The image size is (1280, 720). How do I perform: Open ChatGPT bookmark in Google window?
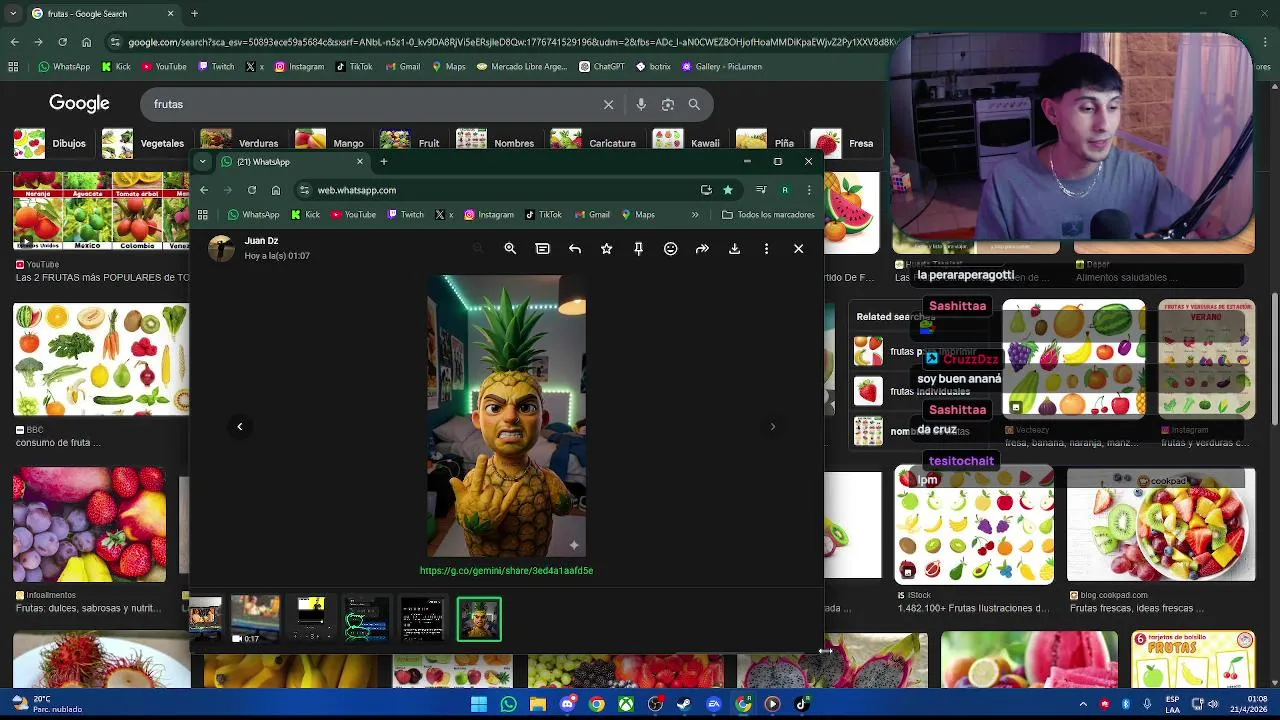coord(602,67)
